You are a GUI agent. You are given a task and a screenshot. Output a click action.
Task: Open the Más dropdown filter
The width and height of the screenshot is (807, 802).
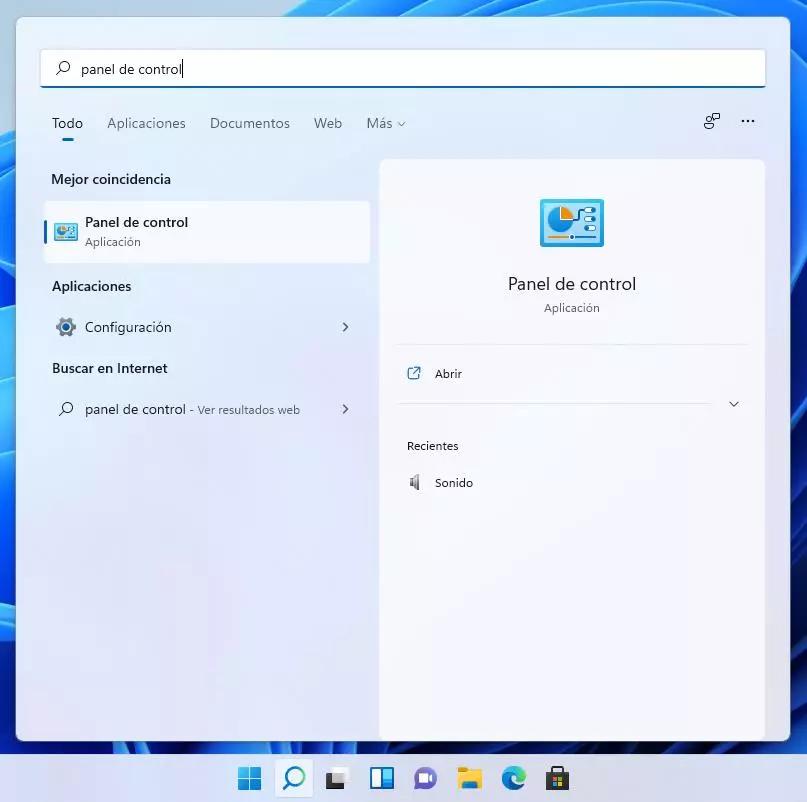pyautogui.click(x=386, y=124)
